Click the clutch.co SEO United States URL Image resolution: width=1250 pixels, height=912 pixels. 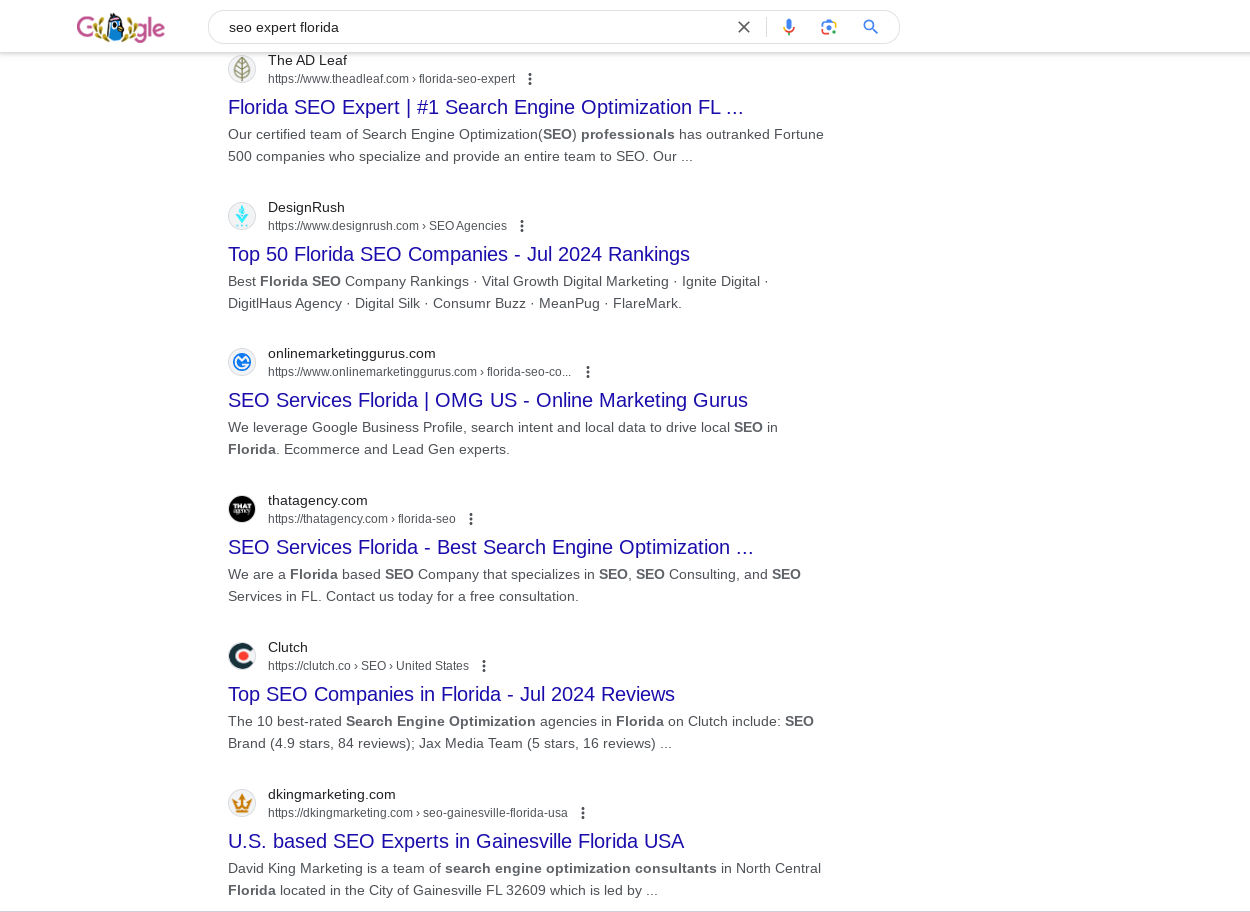[368, 666]
